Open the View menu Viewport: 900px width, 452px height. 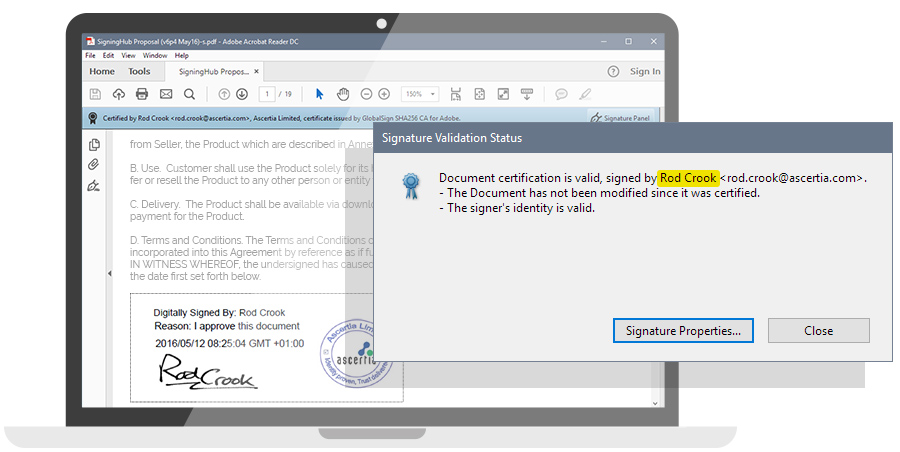click(x=128, y=56)
